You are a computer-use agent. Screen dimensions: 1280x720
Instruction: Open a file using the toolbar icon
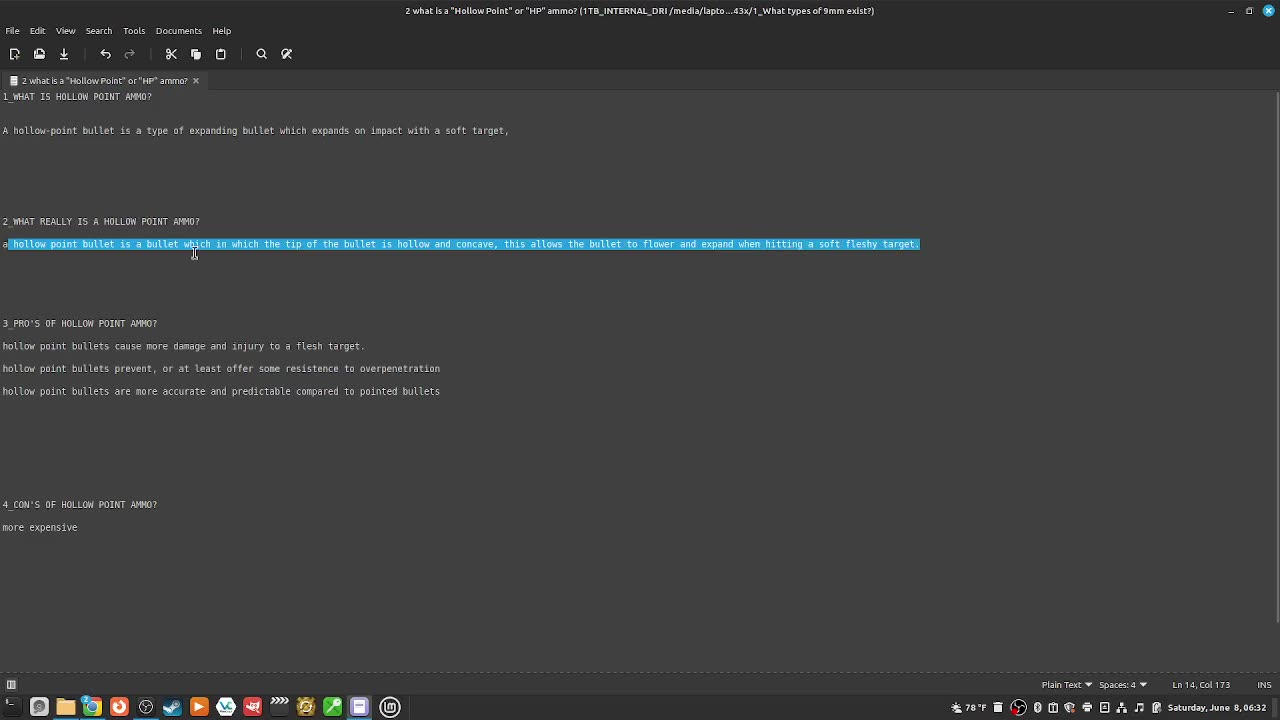point(39,54)
